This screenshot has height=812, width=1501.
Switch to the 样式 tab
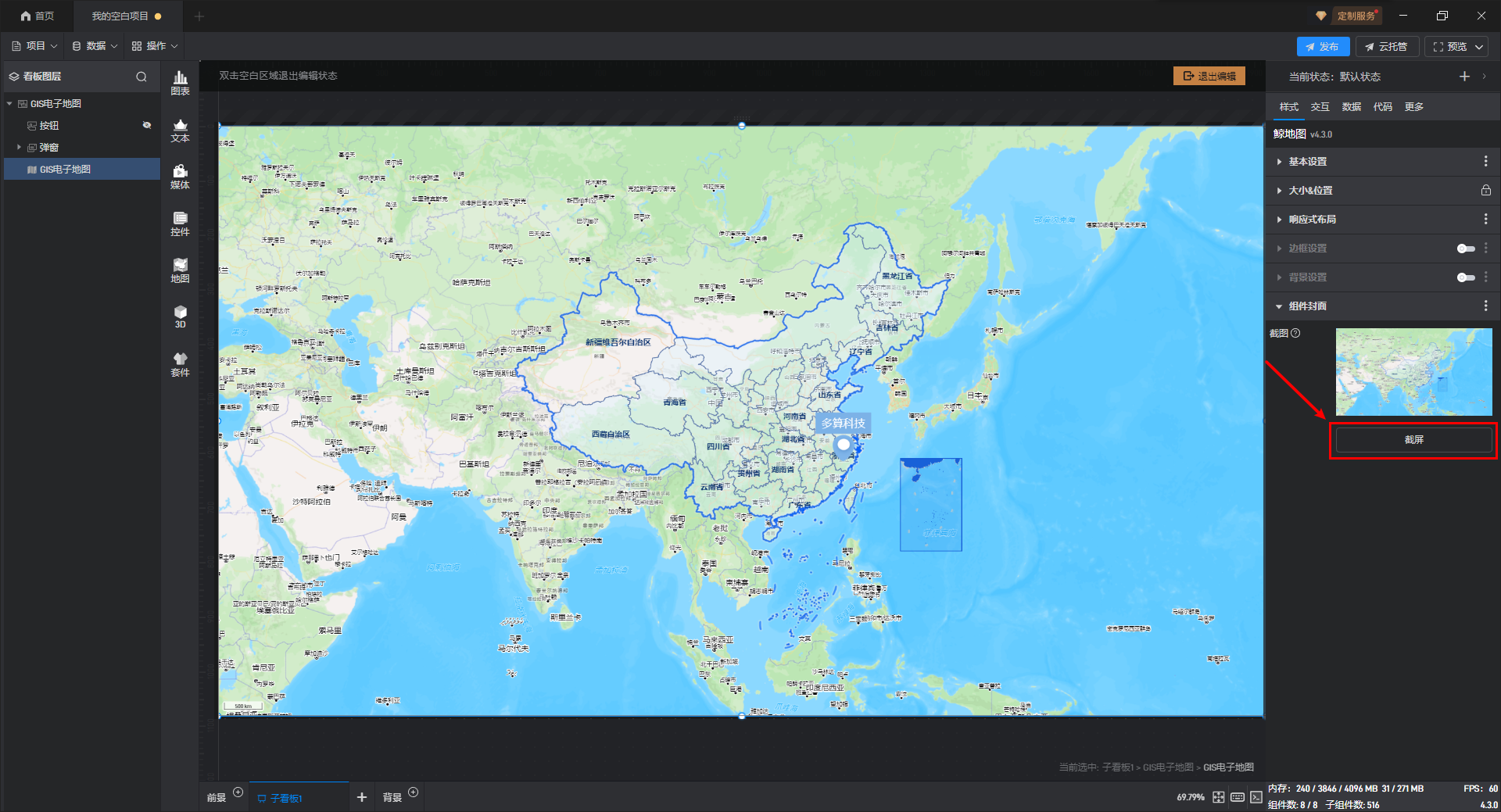point(1288,106)
